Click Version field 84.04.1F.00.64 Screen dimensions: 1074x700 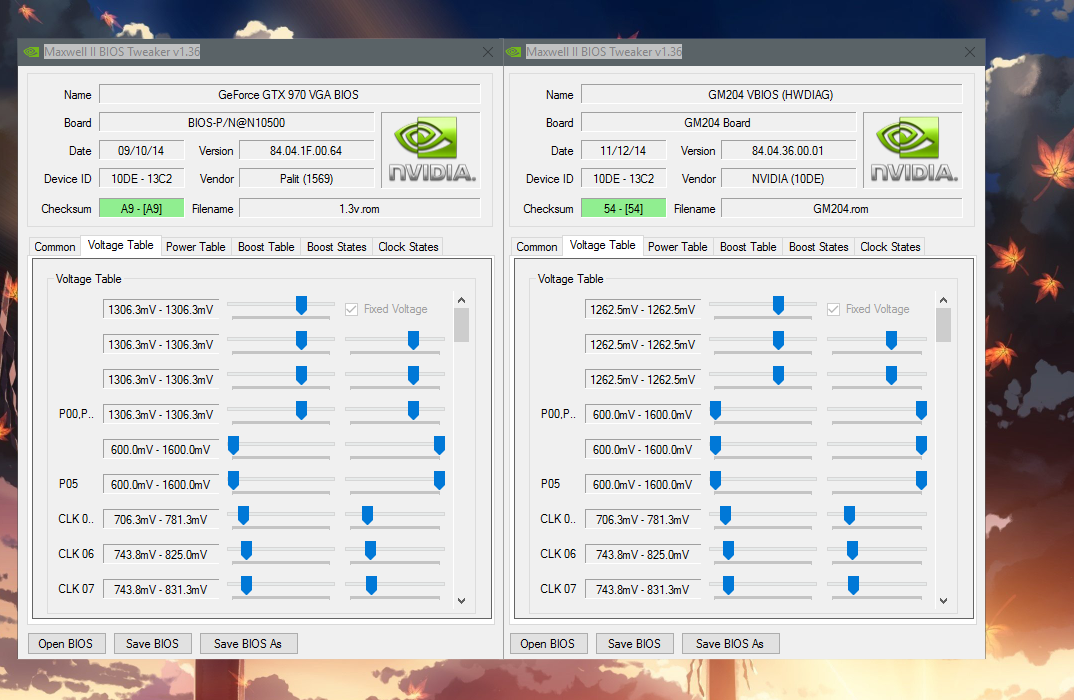tap(307, 151)
